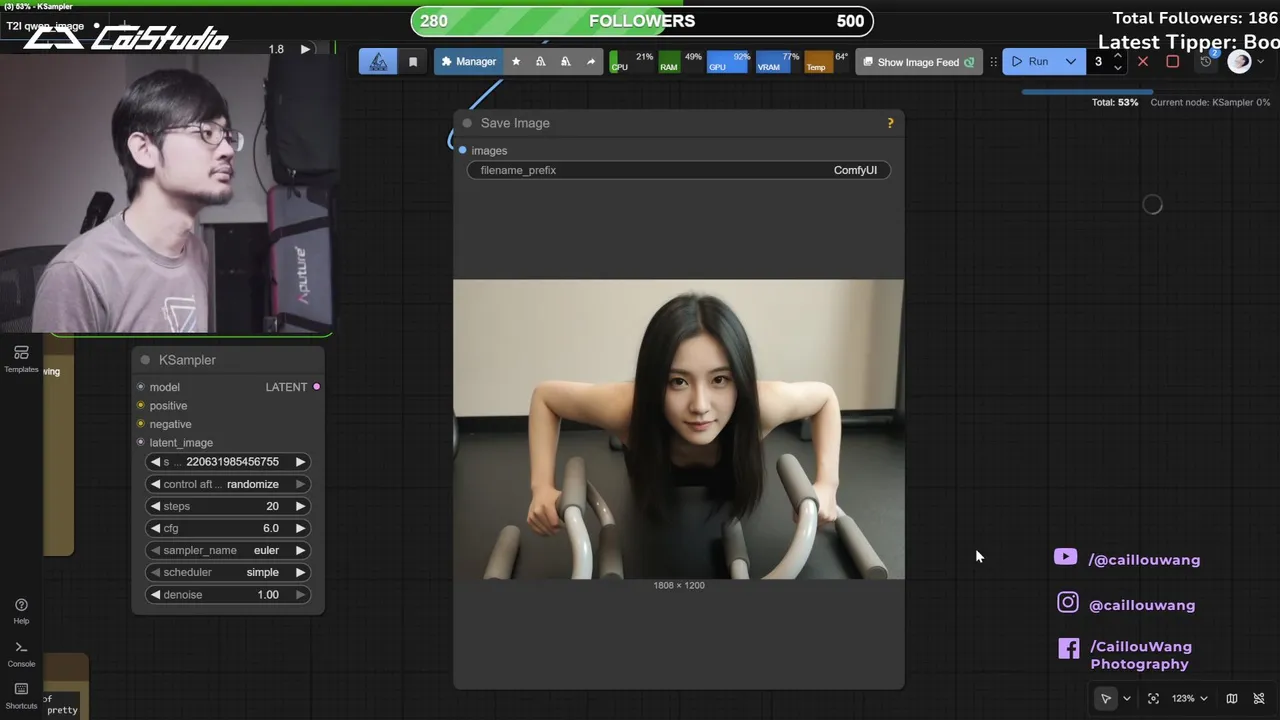This screenshot has width=1280, height=720.
Task: Click the denoise value field
Action: click(x=228, y=594)
